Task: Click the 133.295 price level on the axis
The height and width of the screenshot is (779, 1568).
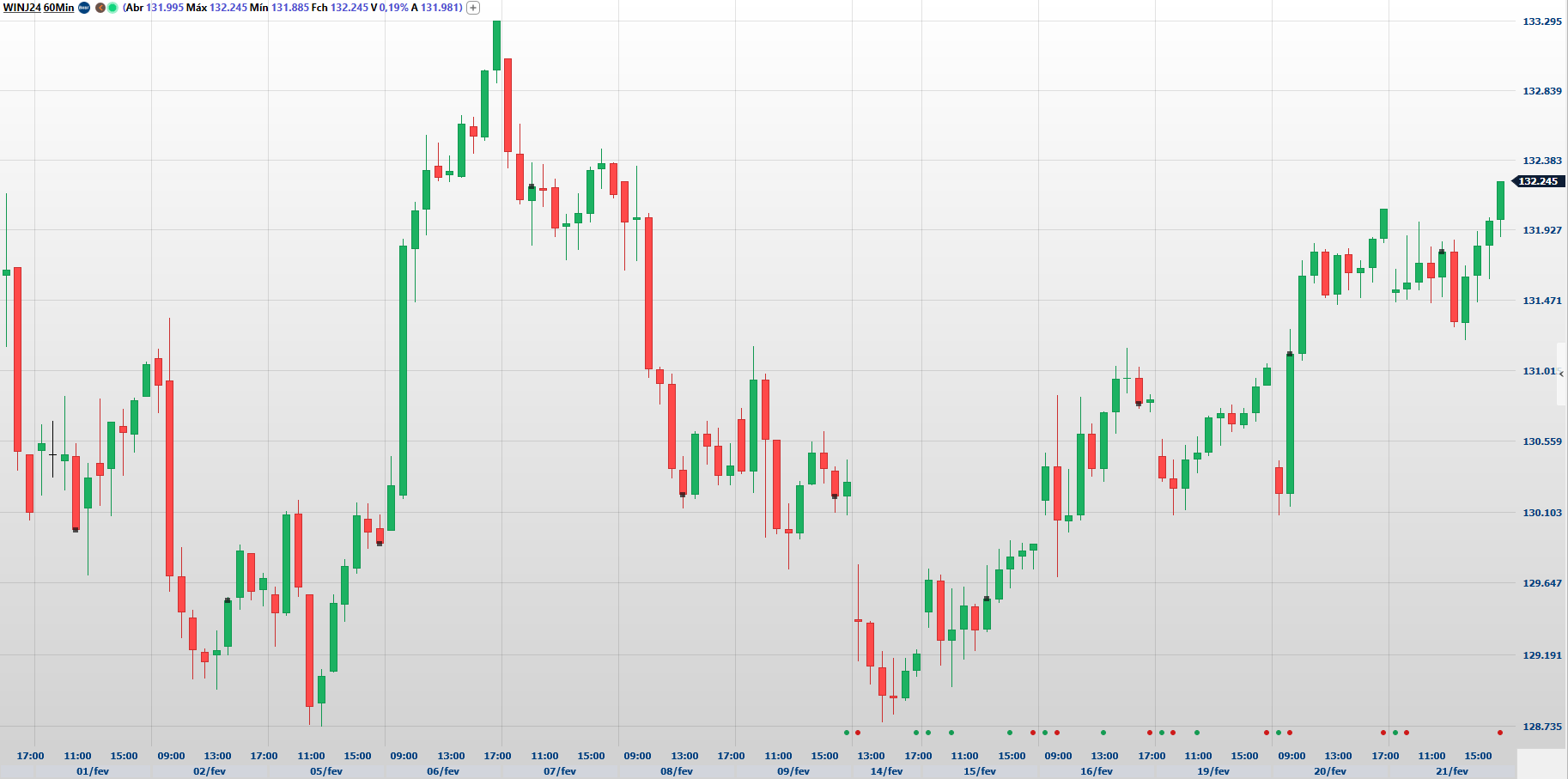Action: tap(1541, 21)
